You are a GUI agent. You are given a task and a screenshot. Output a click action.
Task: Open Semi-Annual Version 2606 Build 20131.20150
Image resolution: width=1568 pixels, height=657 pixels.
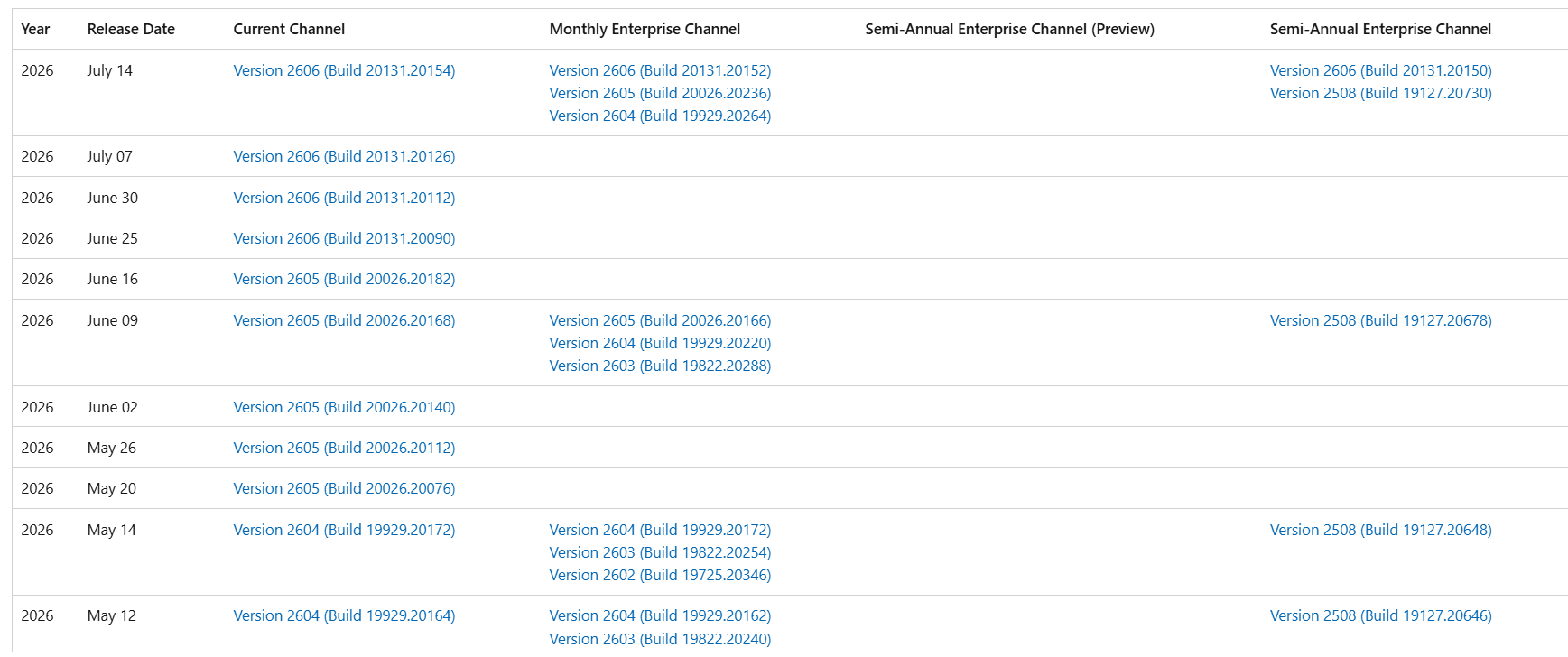[x=1380, y=70]
